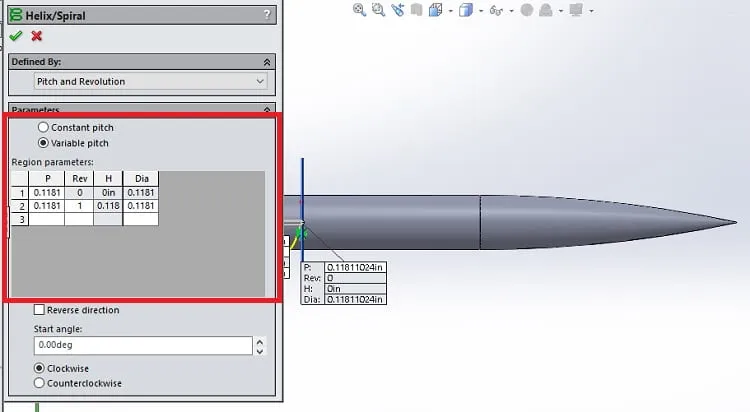750x412 pixels.
Task: Accept the helix with the green checkmark
Action: pos(16,36)
